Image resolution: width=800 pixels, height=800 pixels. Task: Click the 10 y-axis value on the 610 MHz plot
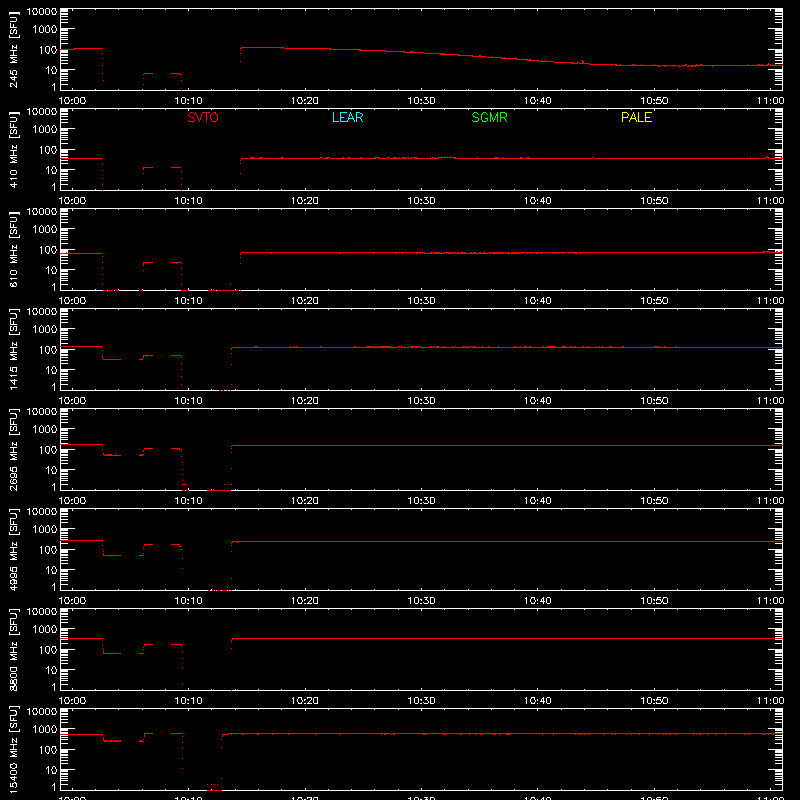point(51,270)
